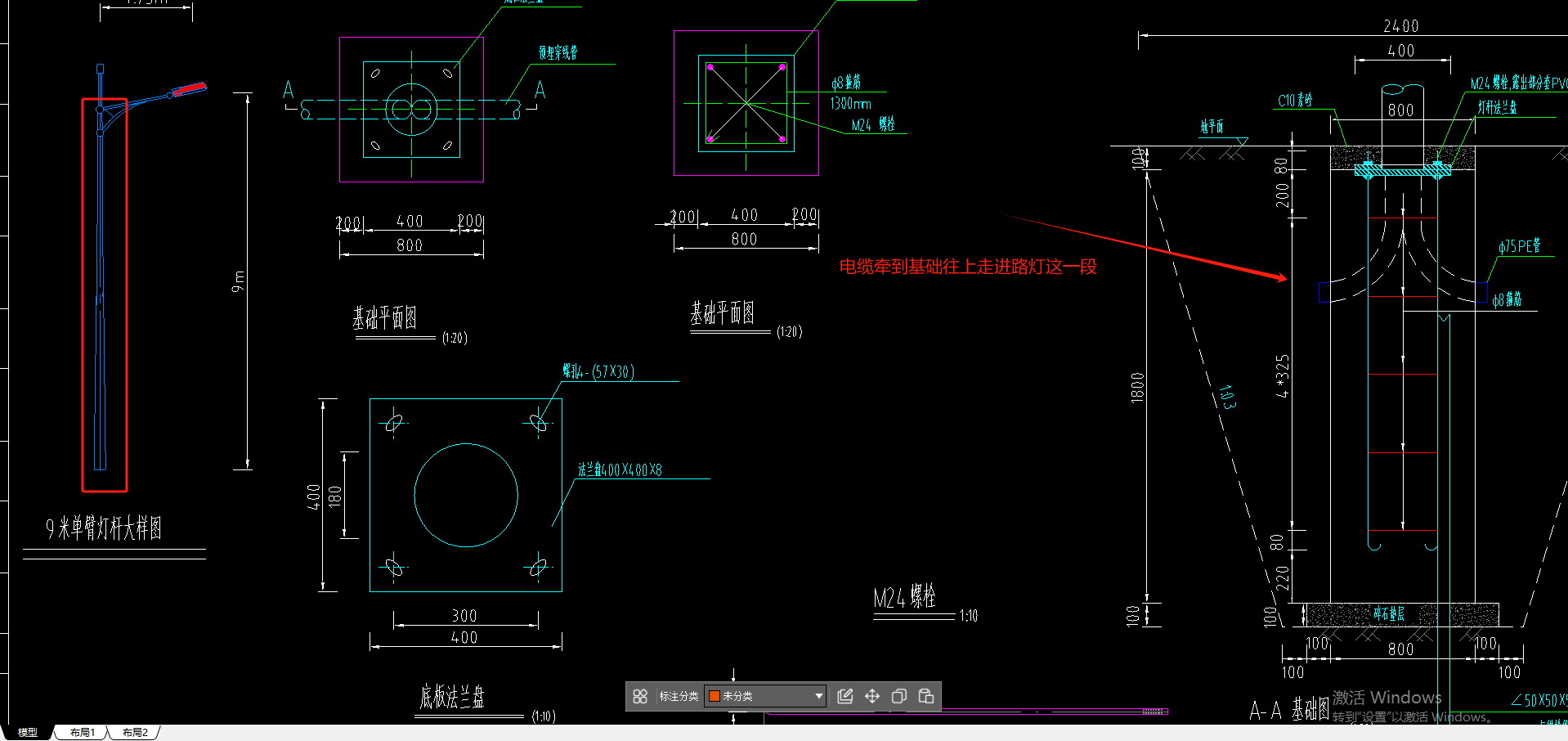The image size is (1568, 741).
Task: Click the 基础平面图 title under left plan
Action: (x=384, y=318)
